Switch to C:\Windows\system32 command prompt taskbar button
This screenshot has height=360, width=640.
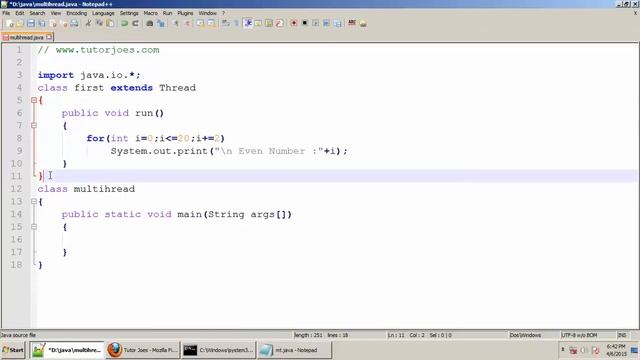[x=218, y=350]
